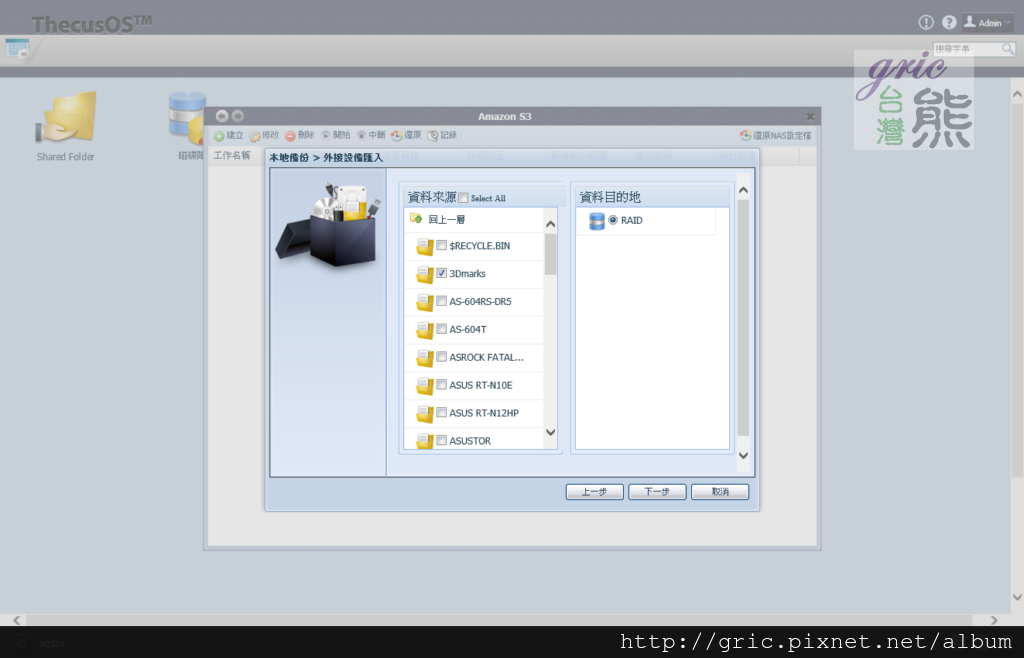Click the 3Dmarks folder icon

pos(424,274)
